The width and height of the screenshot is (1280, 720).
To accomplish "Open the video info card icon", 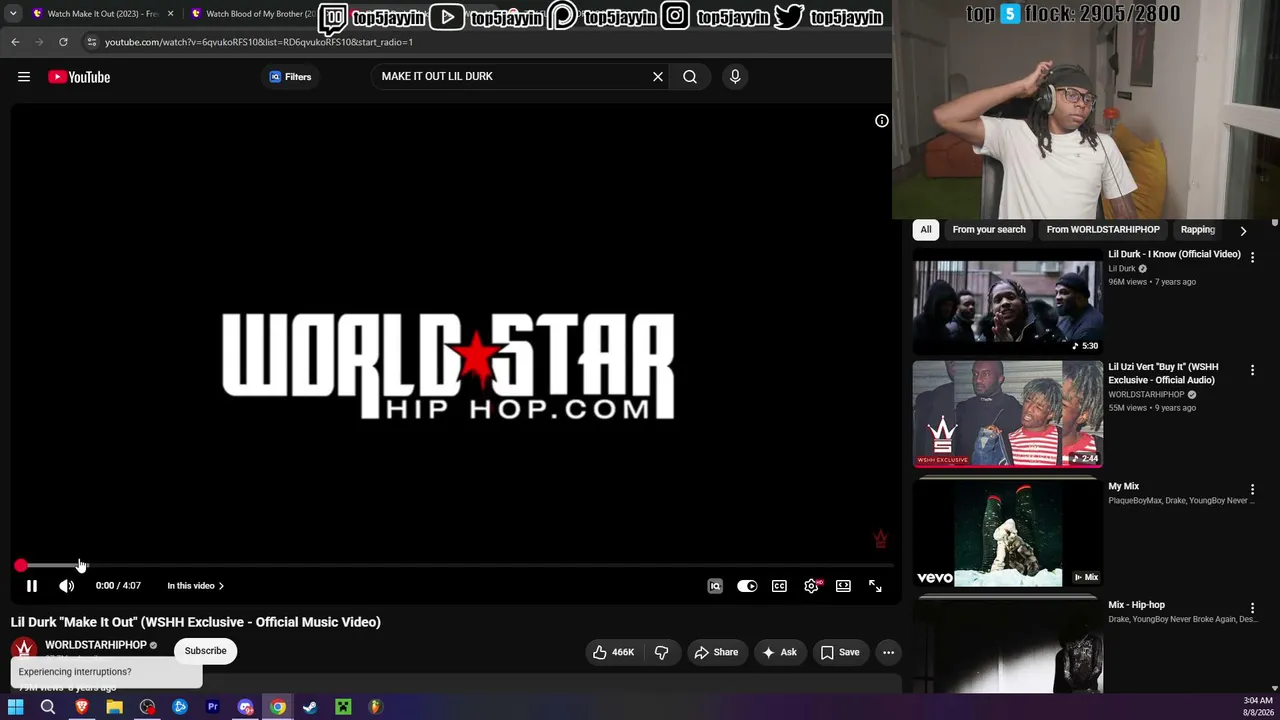I will point(882,121).
